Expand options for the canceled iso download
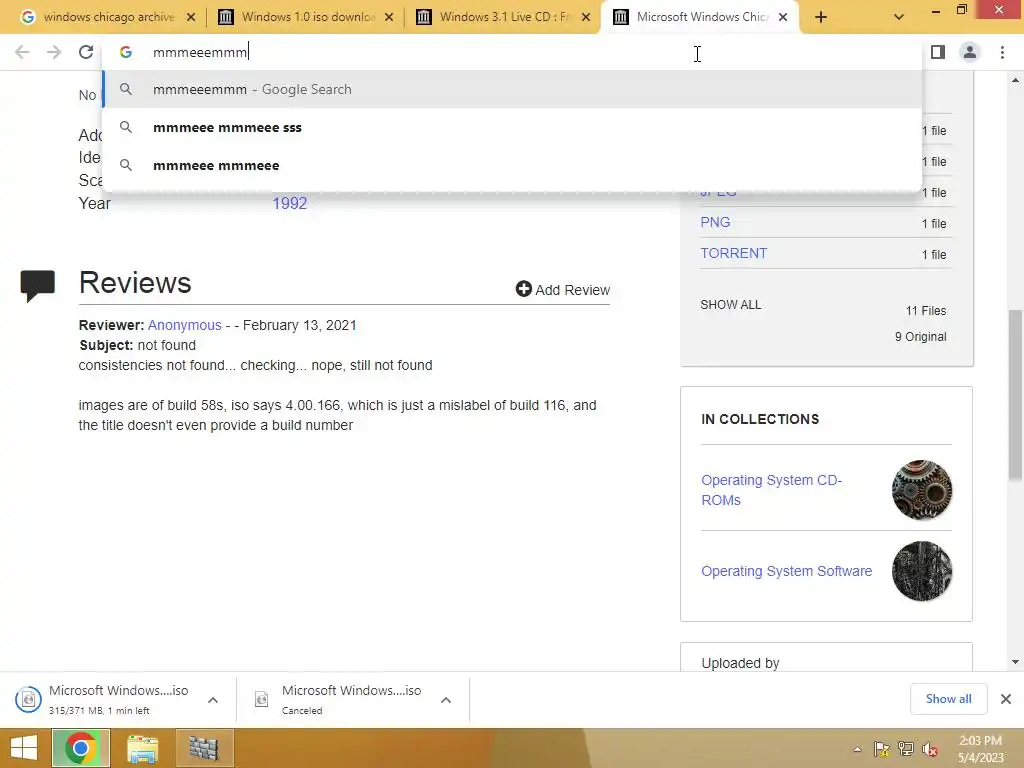Screen dimensions: 1024x768 [x=446, y=700]
